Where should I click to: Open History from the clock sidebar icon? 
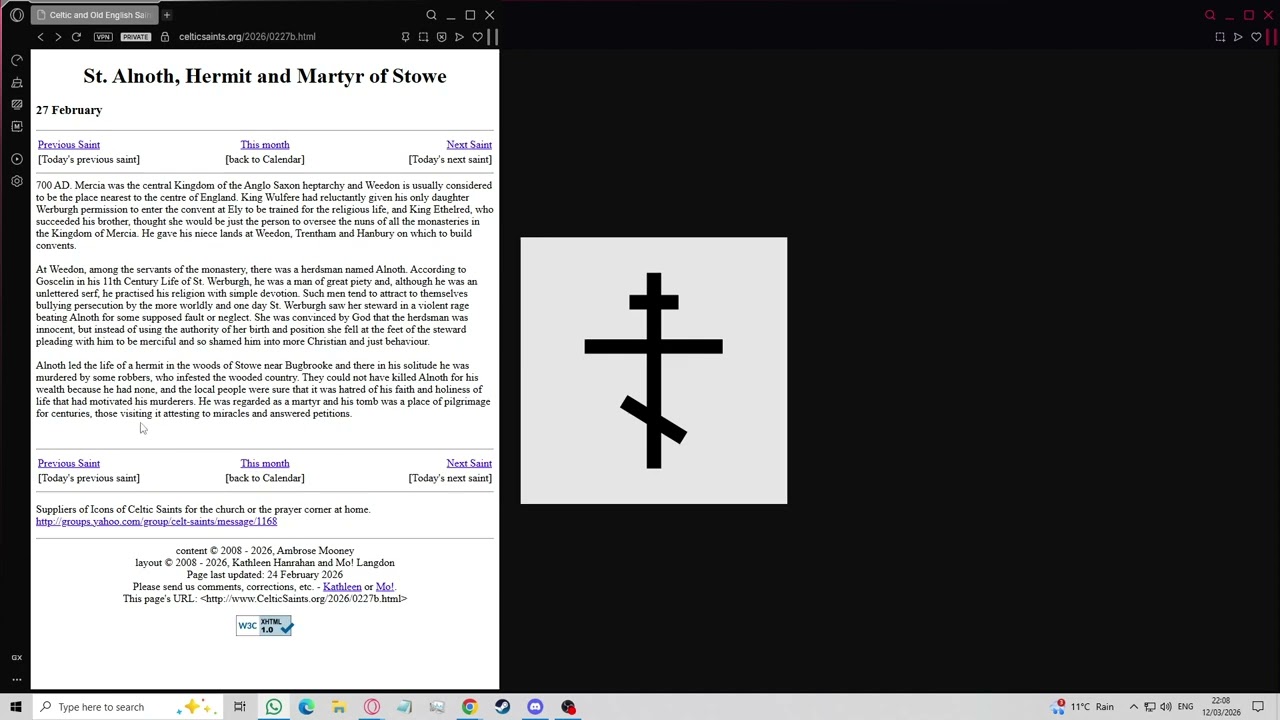click(17, 159)
